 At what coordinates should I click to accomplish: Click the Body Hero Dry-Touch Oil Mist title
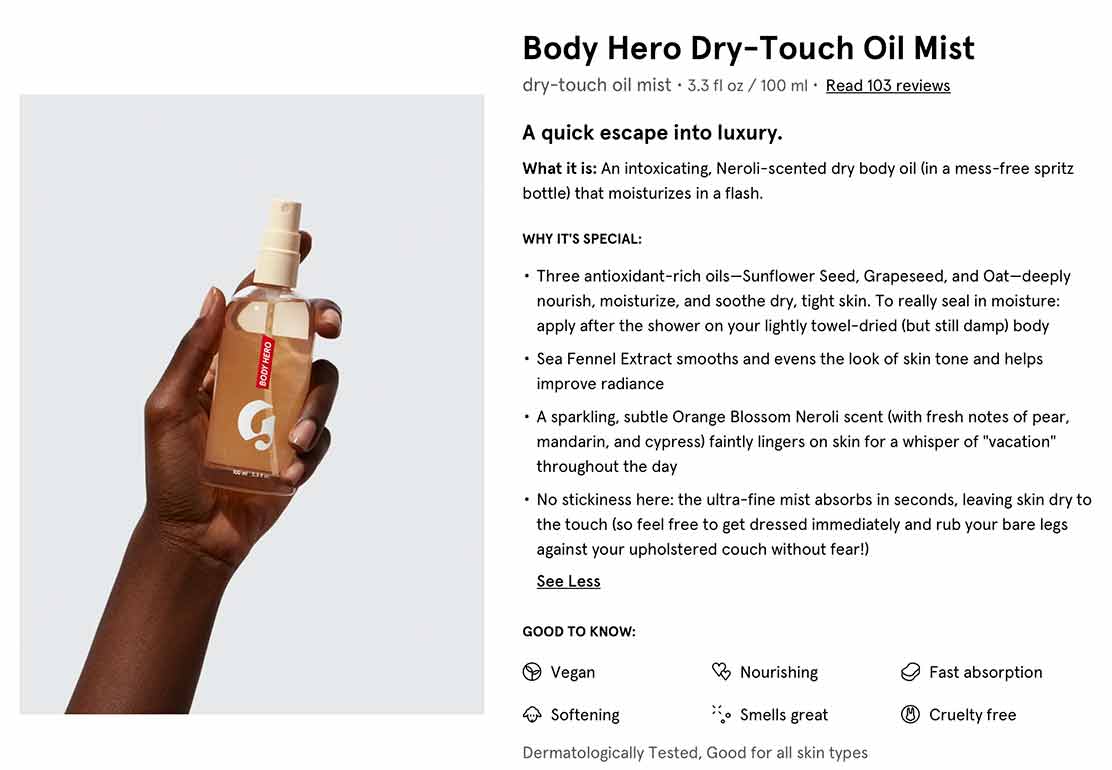pos(748,48)
